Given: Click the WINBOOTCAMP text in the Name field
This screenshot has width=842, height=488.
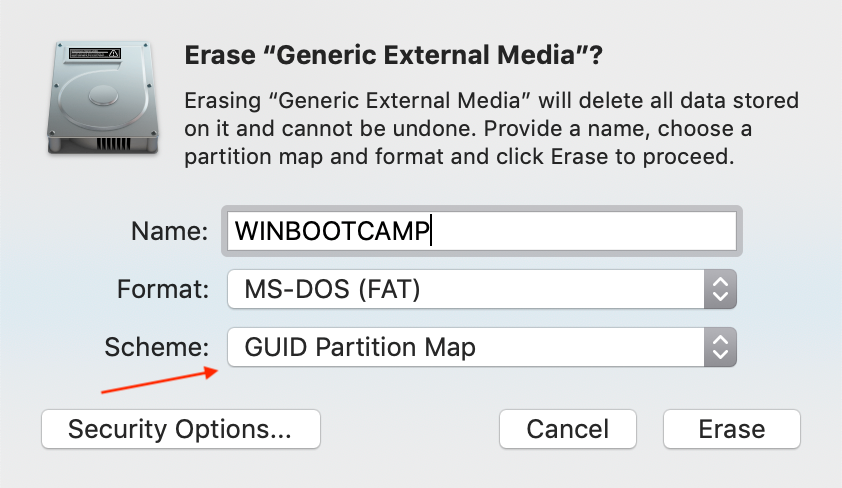Looking at the screenshot, I should coord(332,231).
